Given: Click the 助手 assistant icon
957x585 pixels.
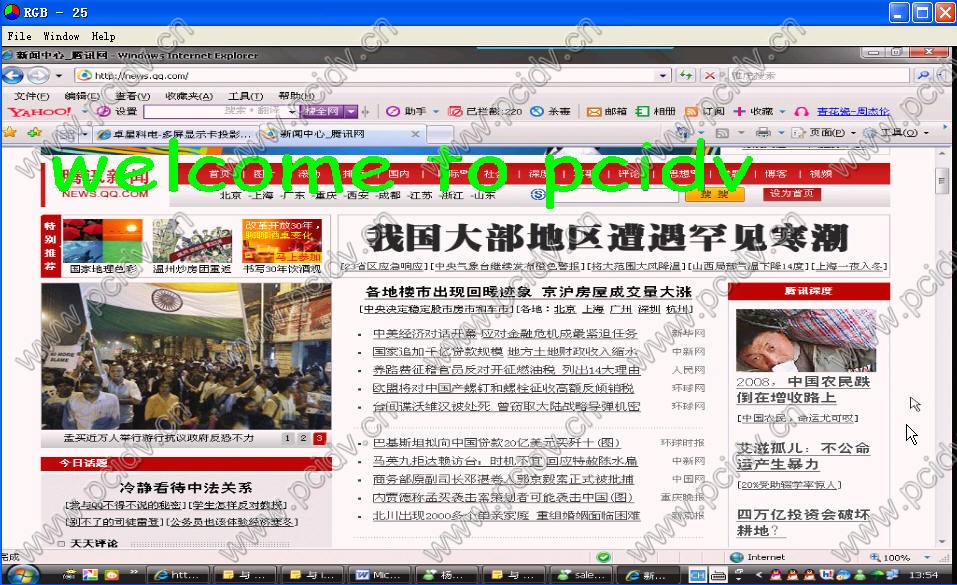Looking at the screenshot, I should (393, 111).
